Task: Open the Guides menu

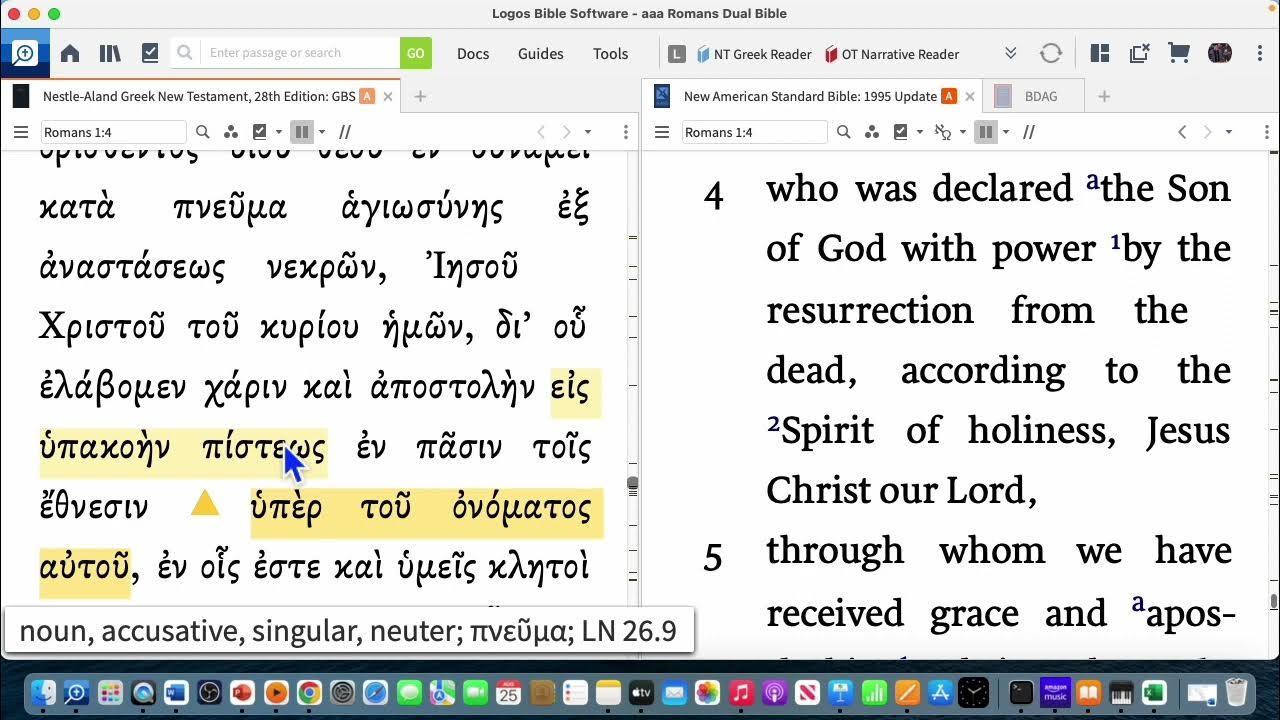Action: click(541, 54)
